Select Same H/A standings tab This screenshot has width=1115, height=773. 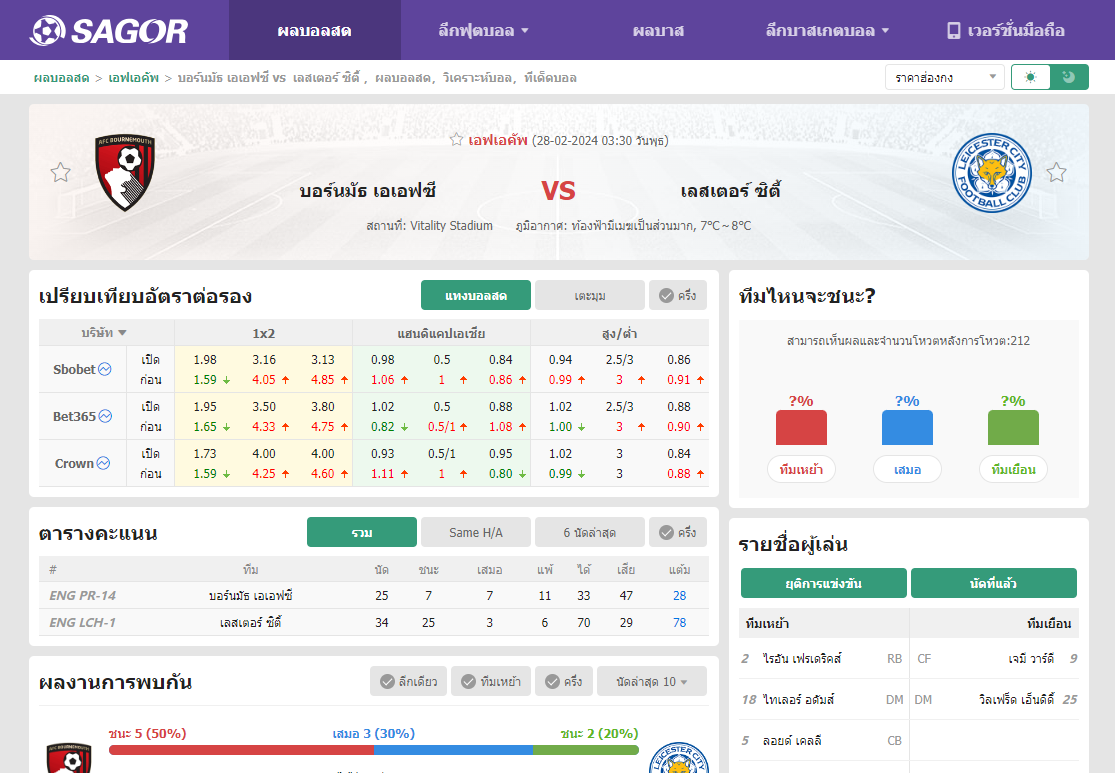click(476, 532)
